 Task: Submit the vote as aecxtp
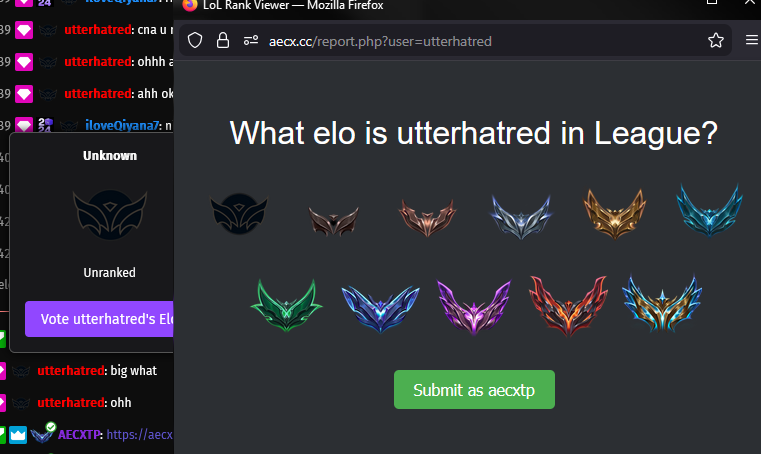(x=474, y=389)
